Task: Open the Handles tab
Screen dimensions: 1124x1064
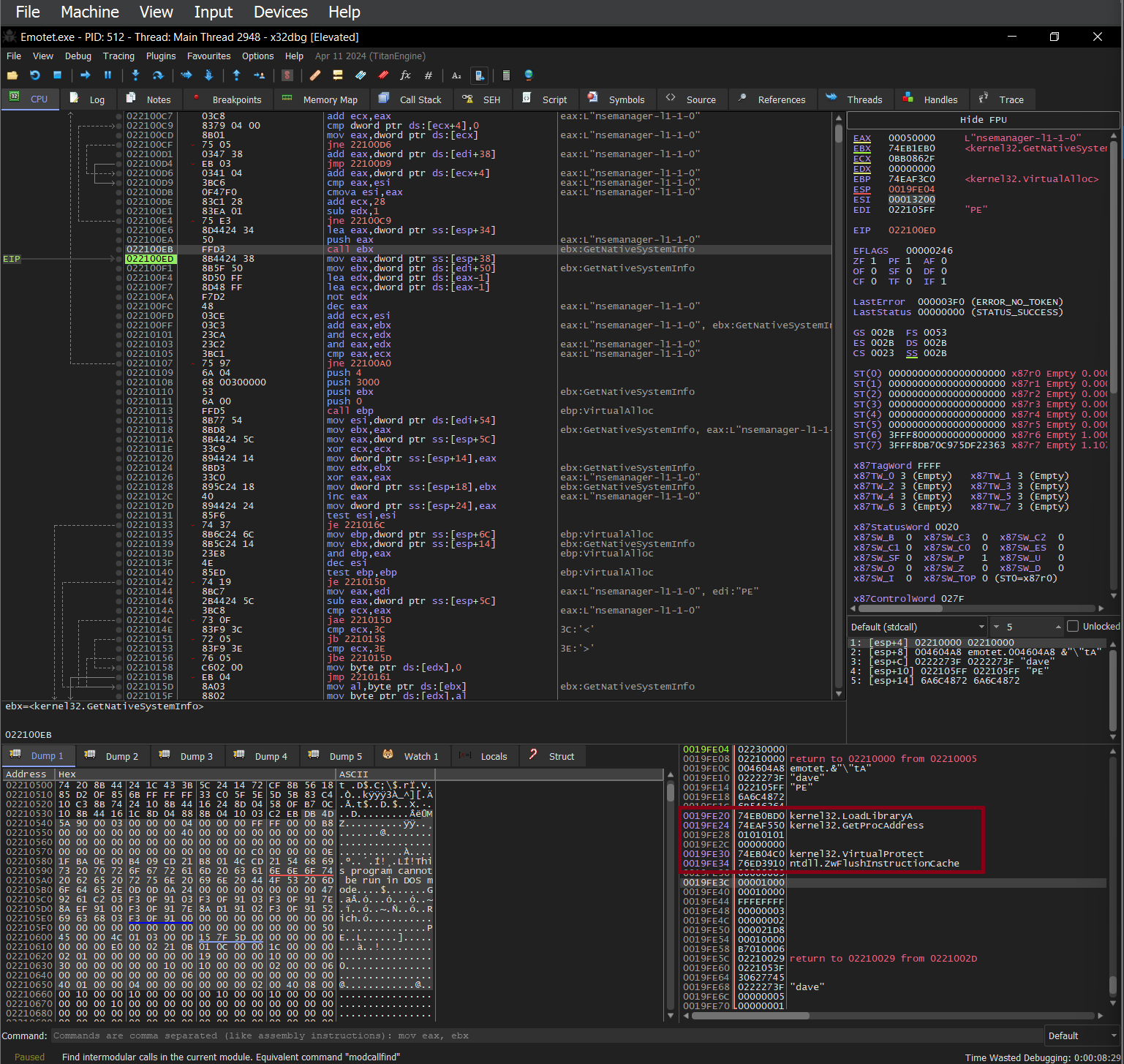Action: tap(931, 99)
